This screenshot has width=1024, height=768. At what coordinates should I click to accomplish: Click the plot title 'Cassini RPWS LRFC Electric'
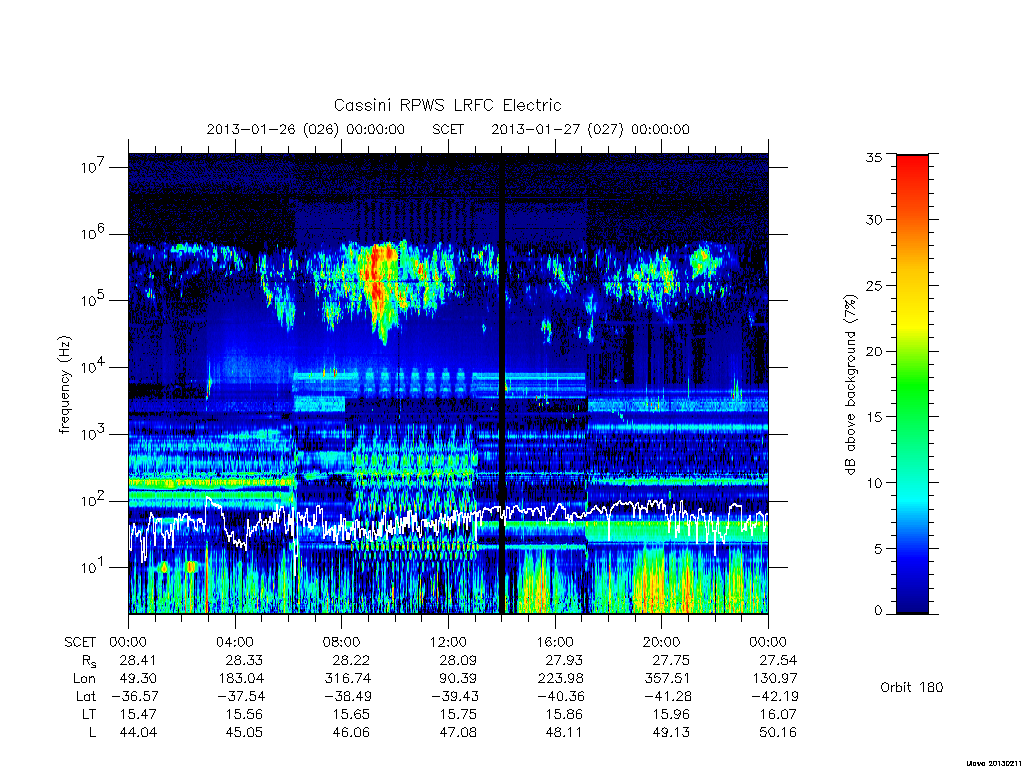447,105
